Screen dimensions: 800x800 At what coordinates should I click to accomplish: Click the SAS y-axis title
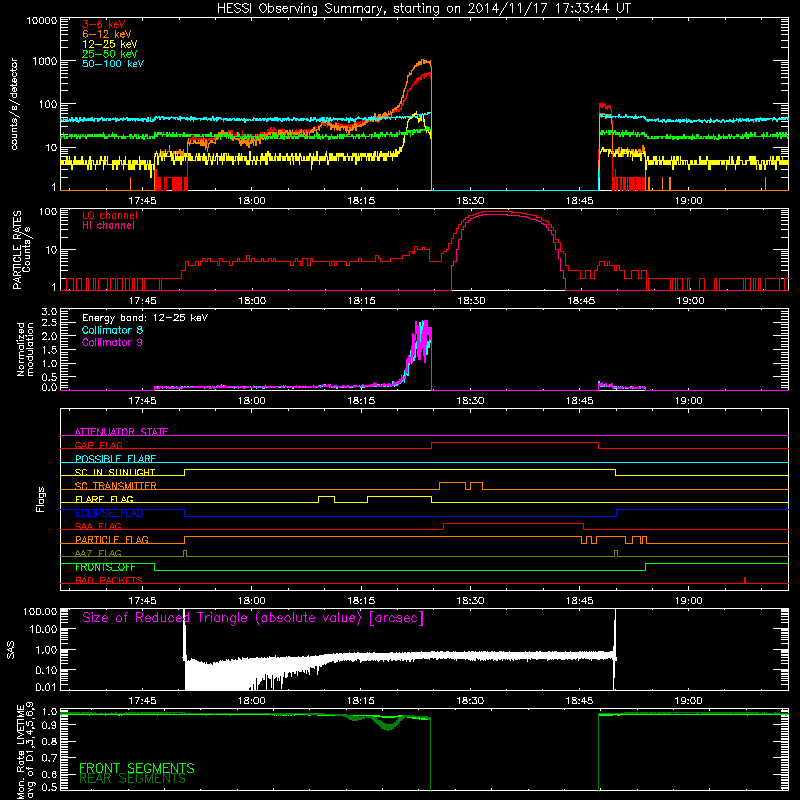click(10, 651)
